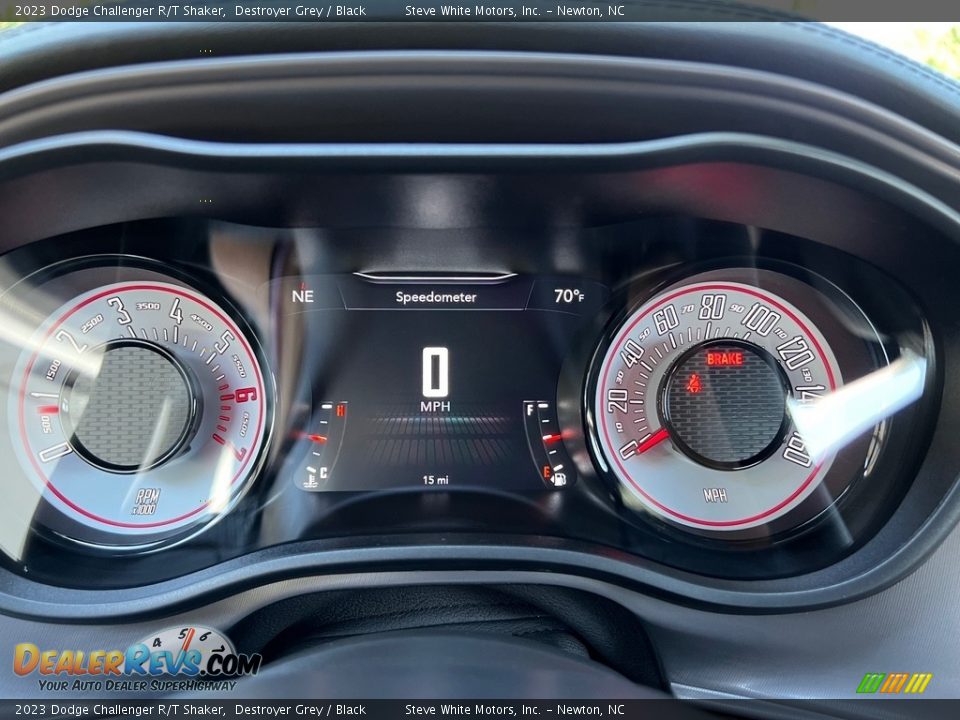The image size is (960, 720).
Task: Click the seatbelt warning indicator icon
Action: tap(694, 384)
